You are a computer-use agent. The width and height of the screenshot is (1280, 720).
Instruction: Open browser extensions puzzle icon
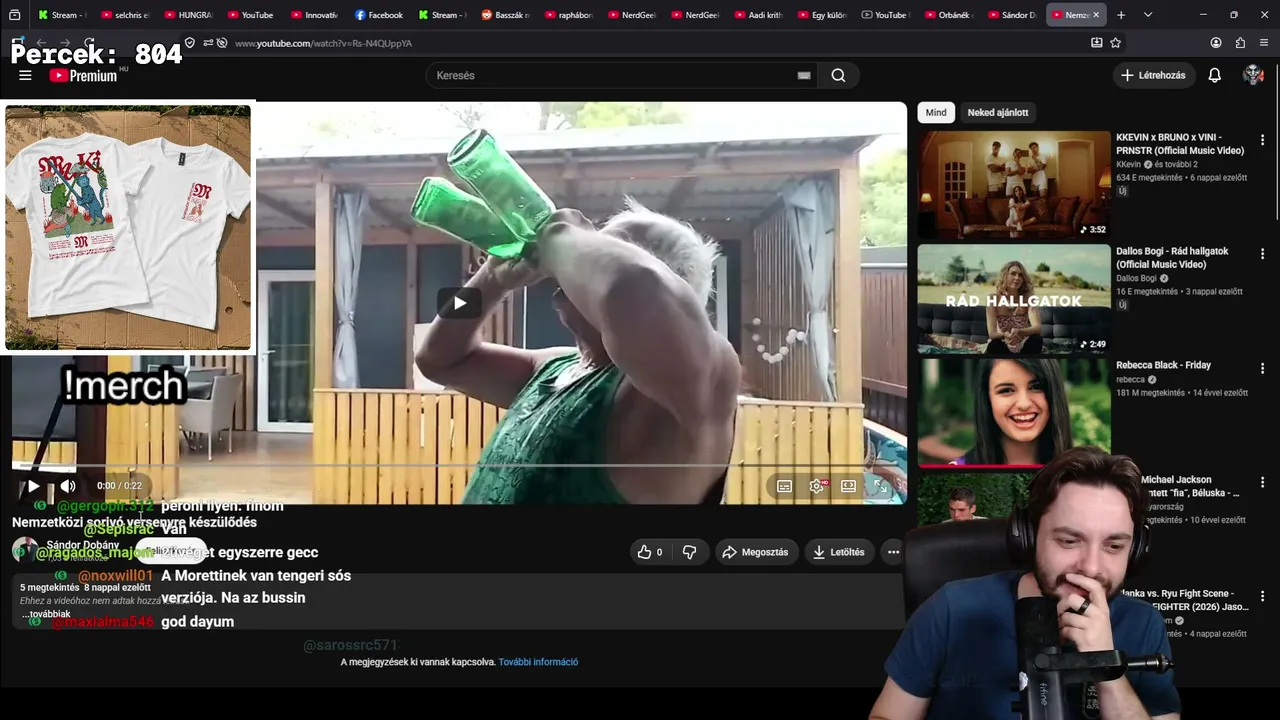1240,43
